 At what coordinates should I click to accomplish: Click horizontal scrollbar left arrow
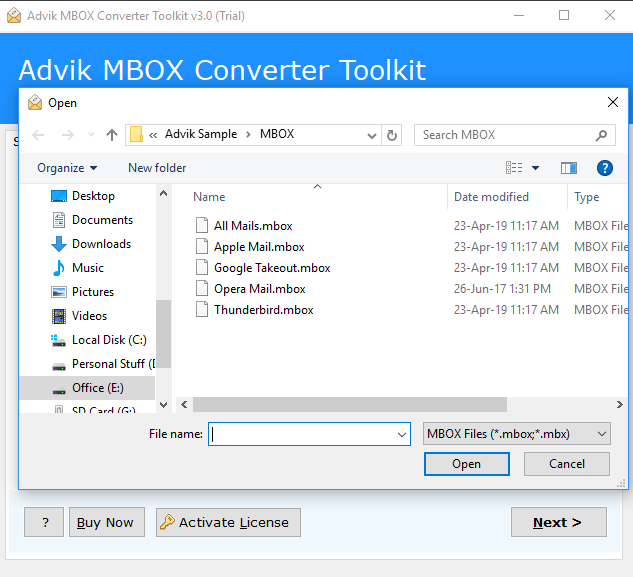click(x=184, y=404)
